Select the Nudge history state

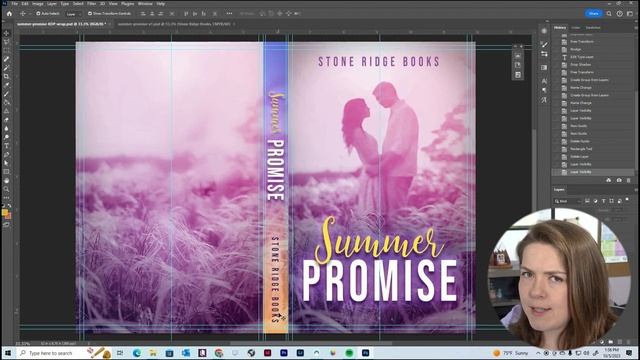click(x=593, y=49)
